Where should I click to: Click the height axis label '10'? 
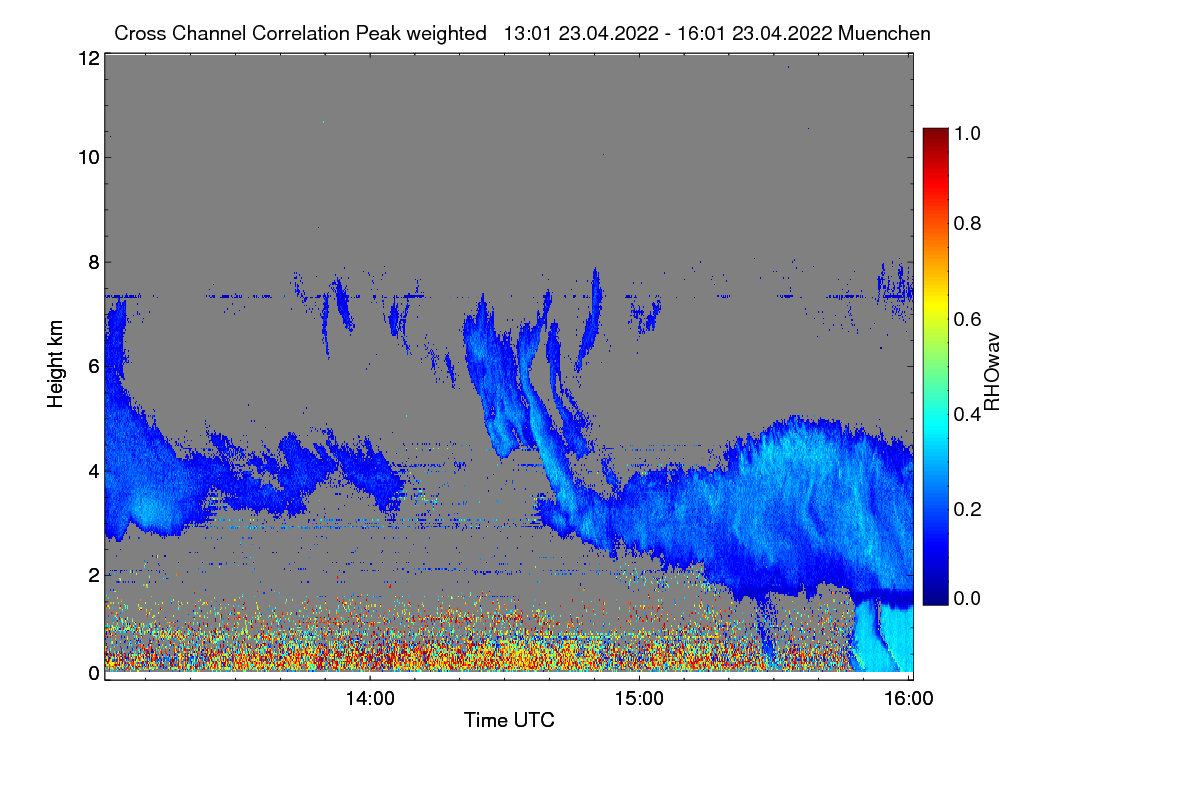tap(88, 157)
